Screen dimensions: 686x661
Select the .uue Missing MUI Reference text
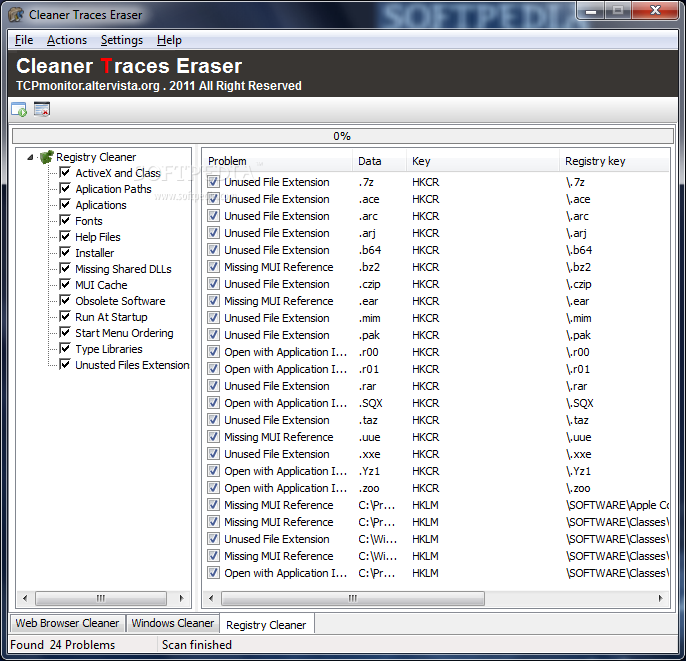(279, 437)
